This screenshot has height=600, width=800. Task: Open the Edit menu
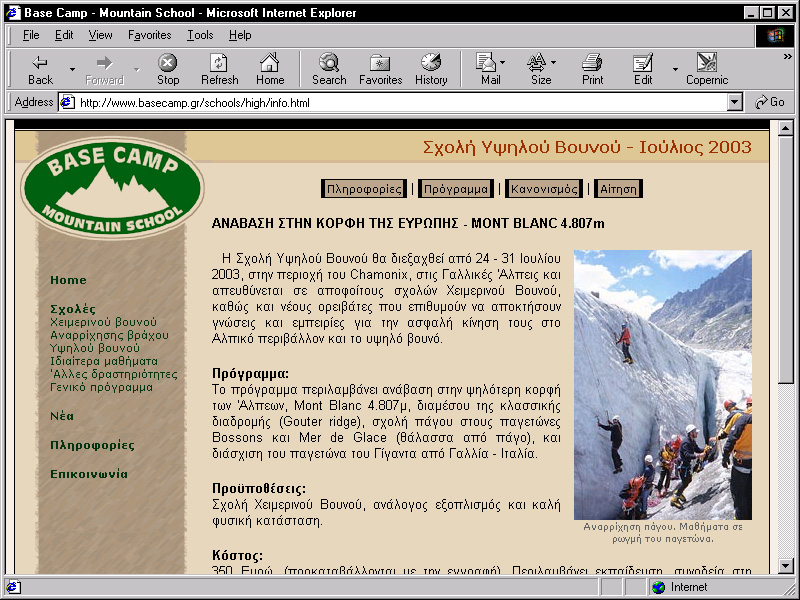pos(64,35)
